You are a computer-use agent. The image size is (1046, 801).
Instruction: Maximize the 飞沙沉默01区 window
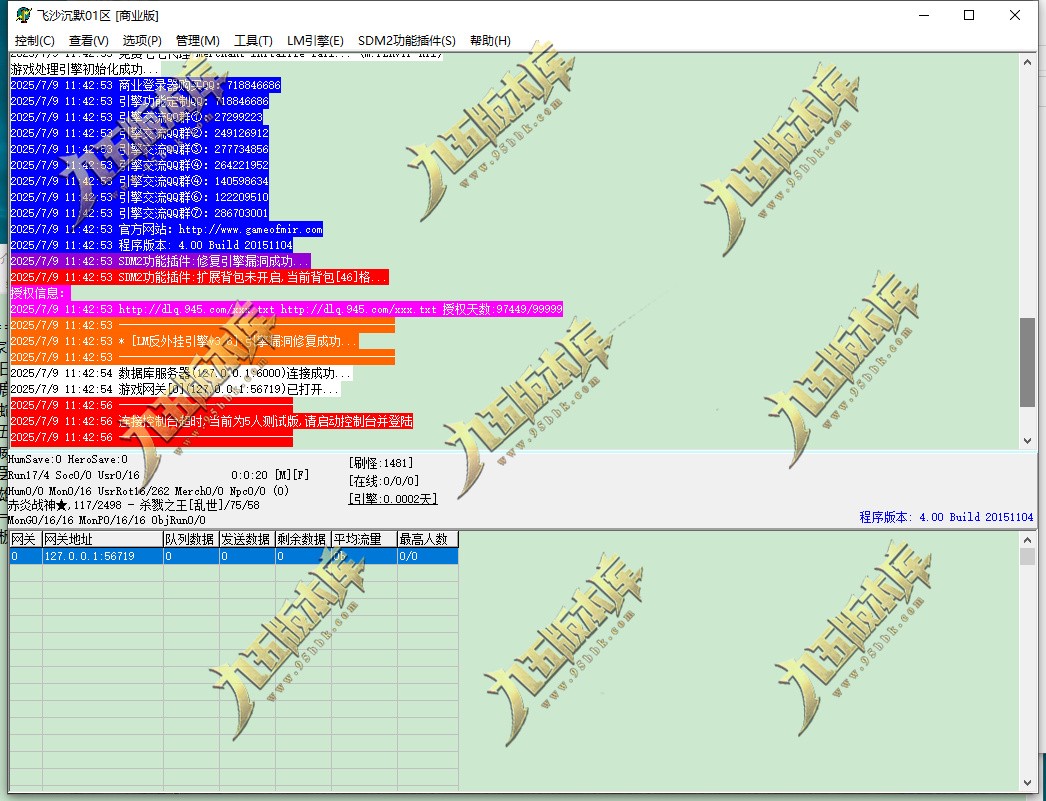coord(969,15)
